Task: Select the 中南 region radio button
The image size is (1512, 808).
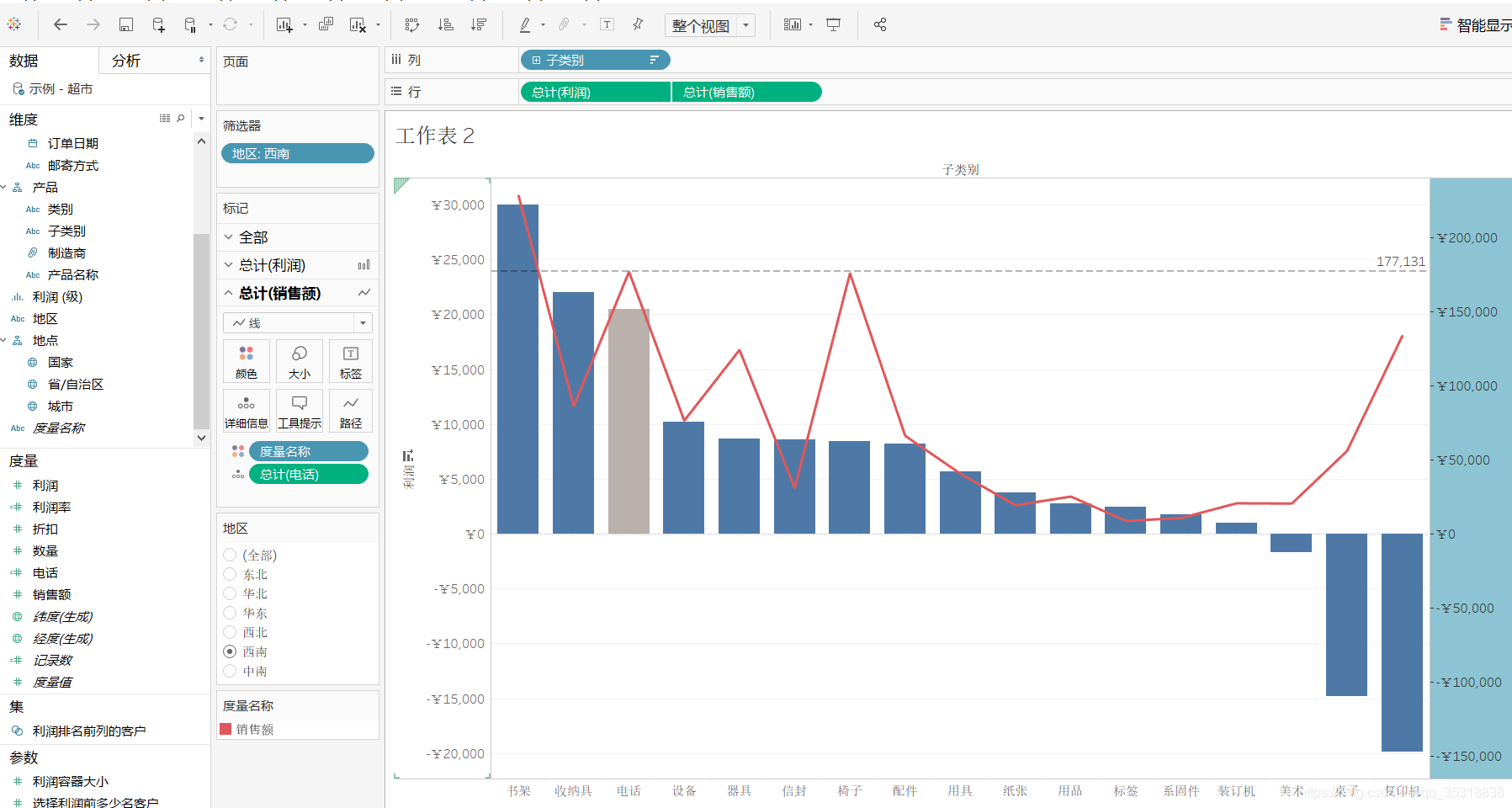Action: [230, 671]
